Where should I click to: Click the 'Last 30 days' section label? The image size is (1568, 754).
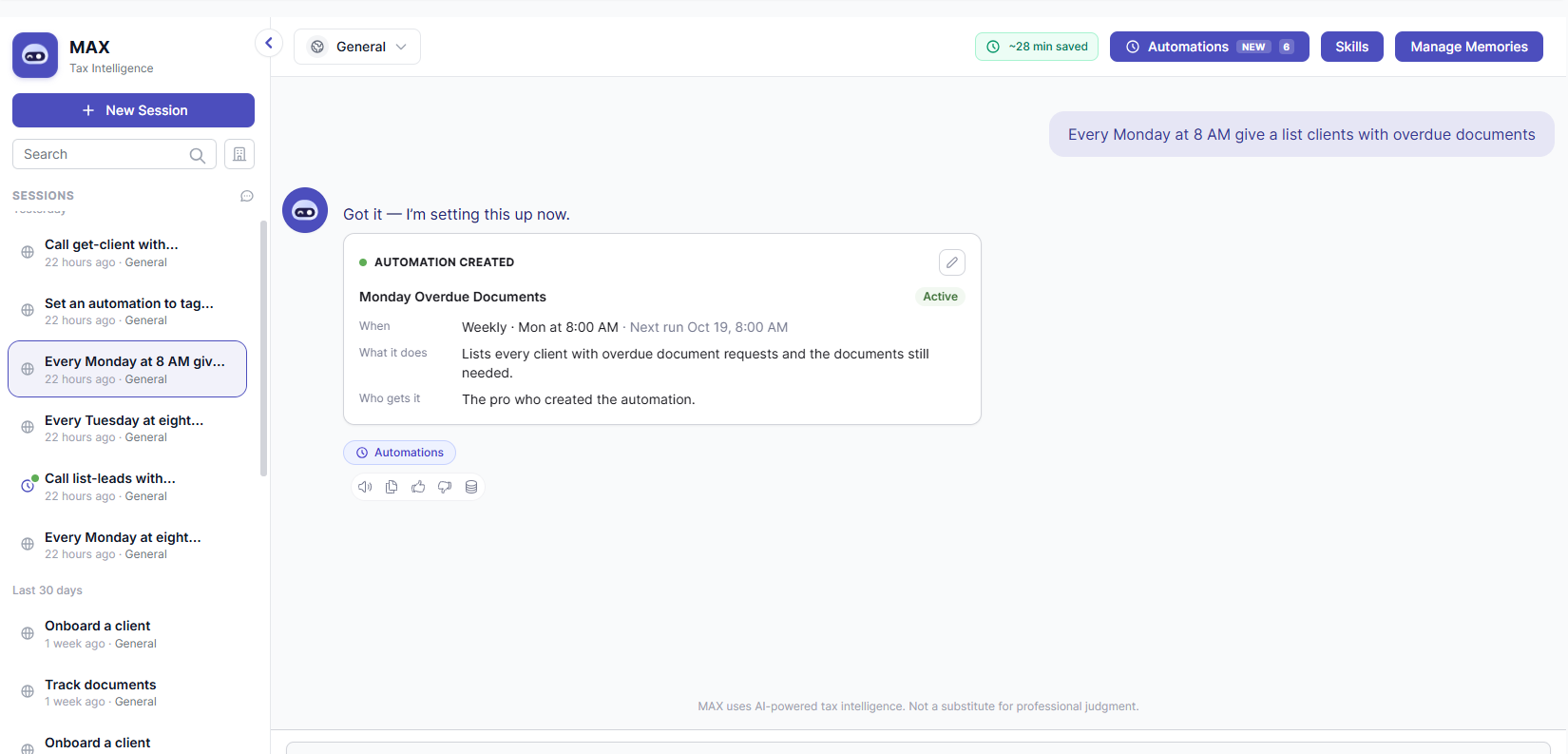48,590
